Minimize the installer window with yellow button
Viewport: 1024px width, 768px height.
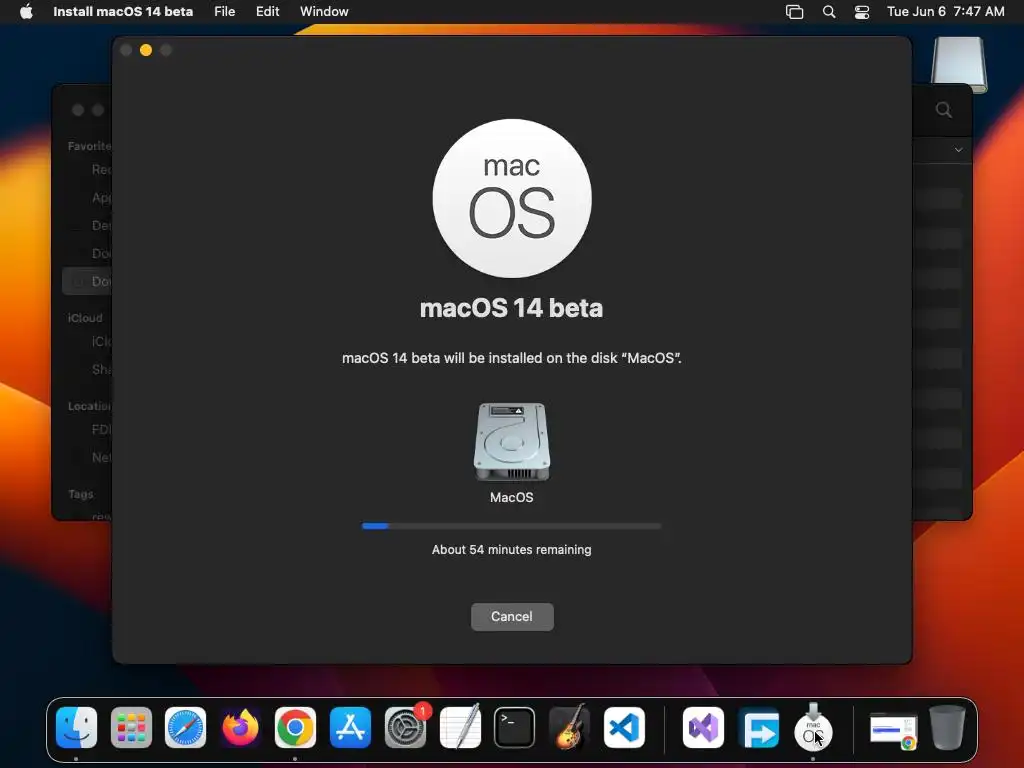[146, 50]
